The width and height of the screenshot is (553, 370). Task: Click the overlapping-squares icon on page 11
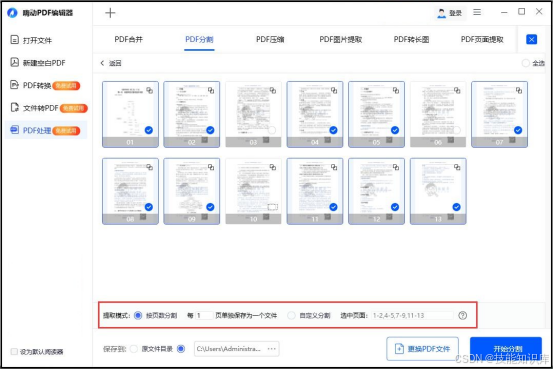(334, 167)
